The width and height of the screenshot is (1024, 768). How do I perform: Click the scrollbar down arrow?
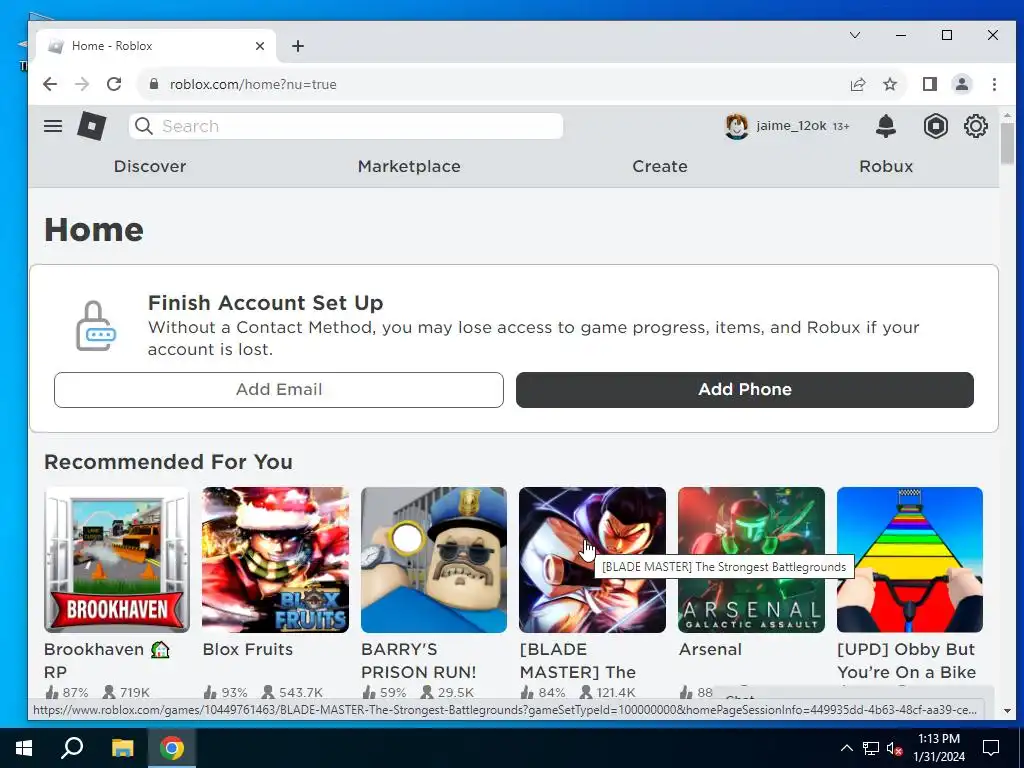[1006, 711]
